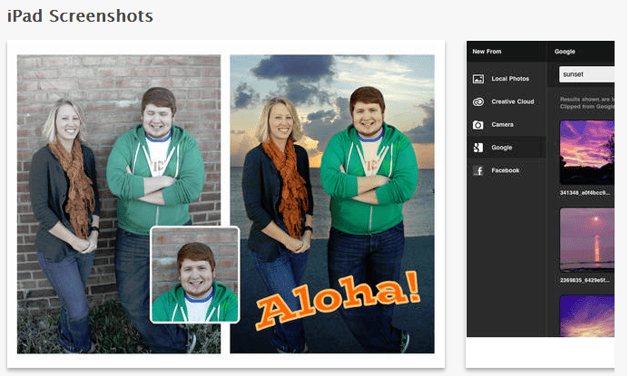The image size is (630, 376).
Task: Click the caption starting with 341348
Action: (585, 193)
